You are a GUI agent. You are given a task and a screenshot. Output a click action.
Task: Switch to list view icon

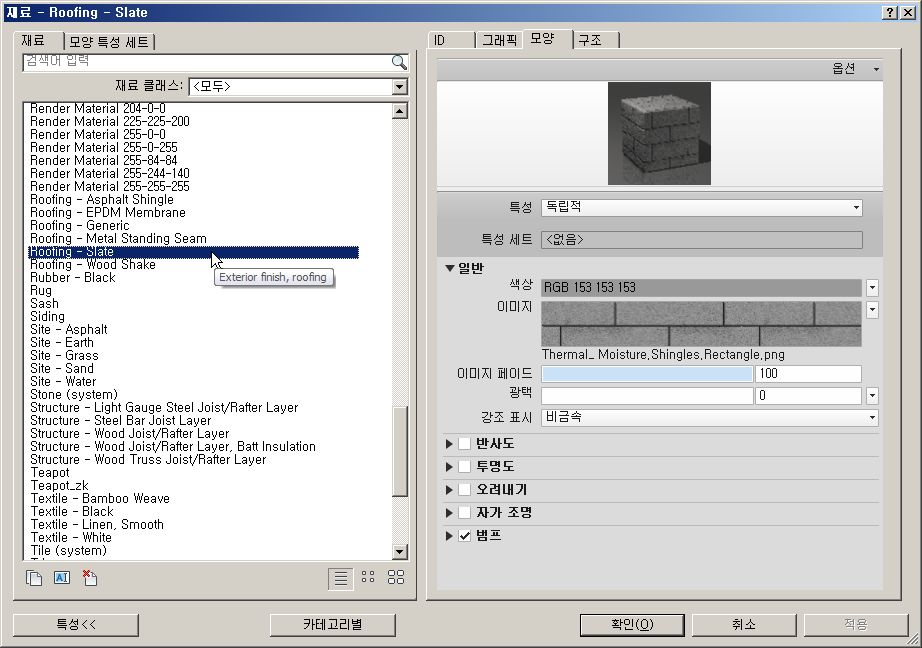[340, 578]
